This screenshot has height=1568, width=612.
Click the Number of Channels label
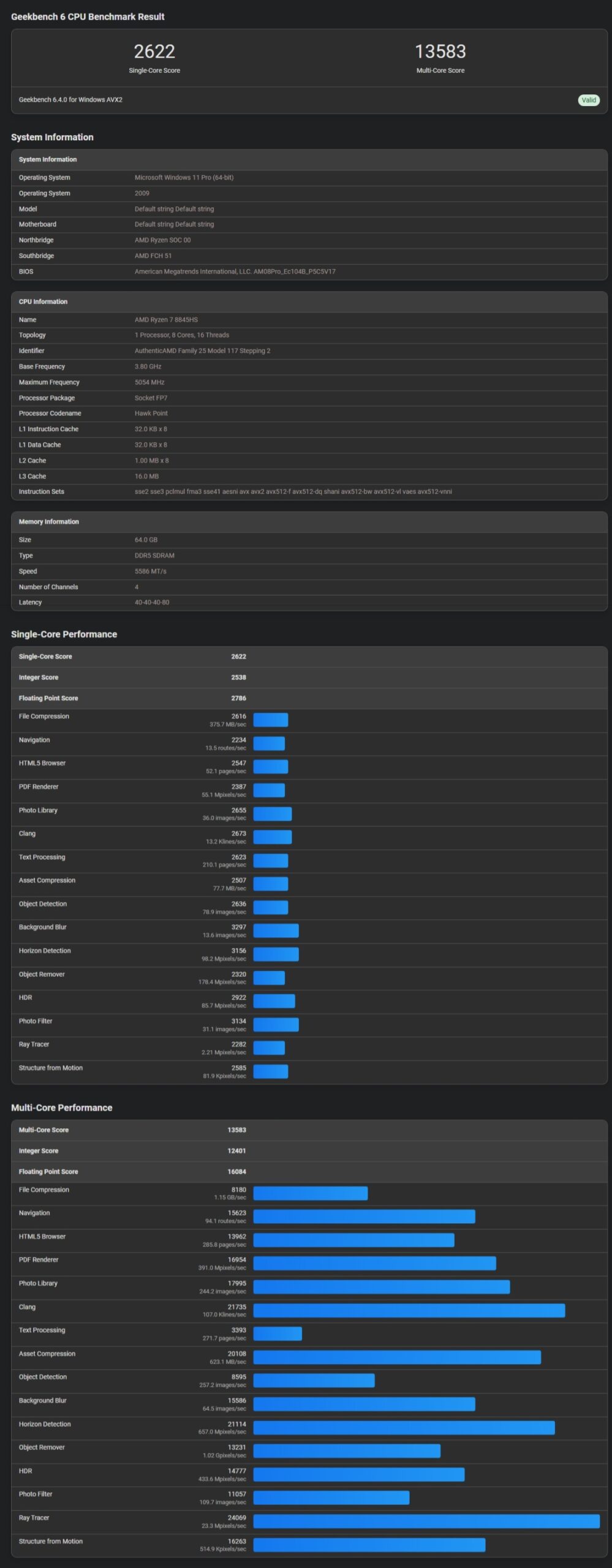click(48, 587)
